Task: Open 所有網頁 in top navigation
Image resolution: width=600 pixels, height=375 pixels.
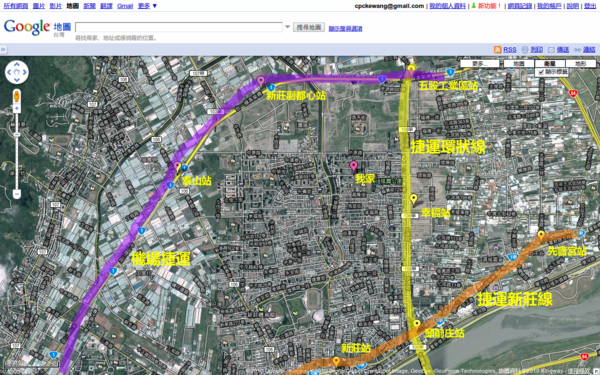Action: click(16, 6)
